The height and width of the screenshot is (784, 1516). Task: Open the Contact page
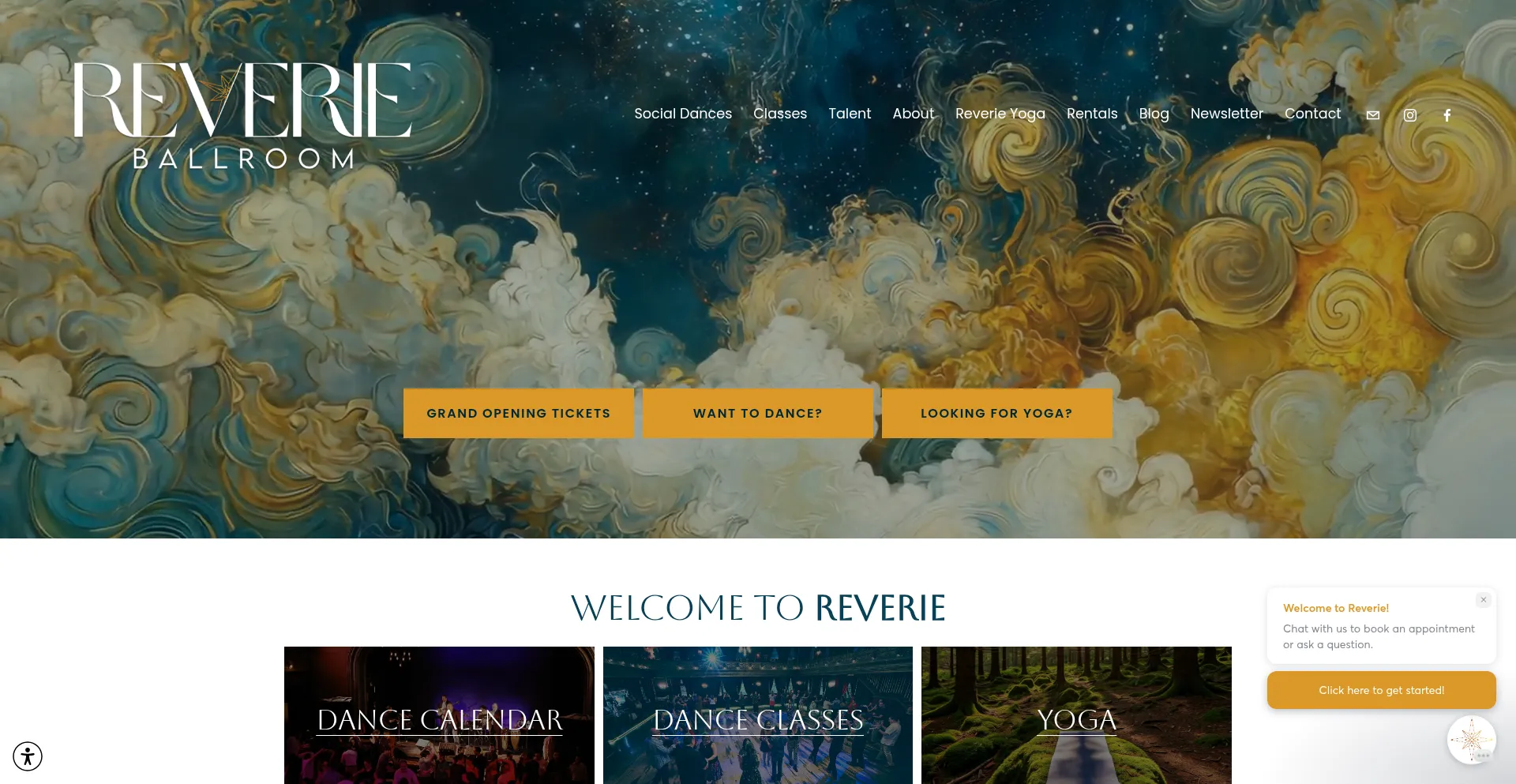(x=1313, y=114)
